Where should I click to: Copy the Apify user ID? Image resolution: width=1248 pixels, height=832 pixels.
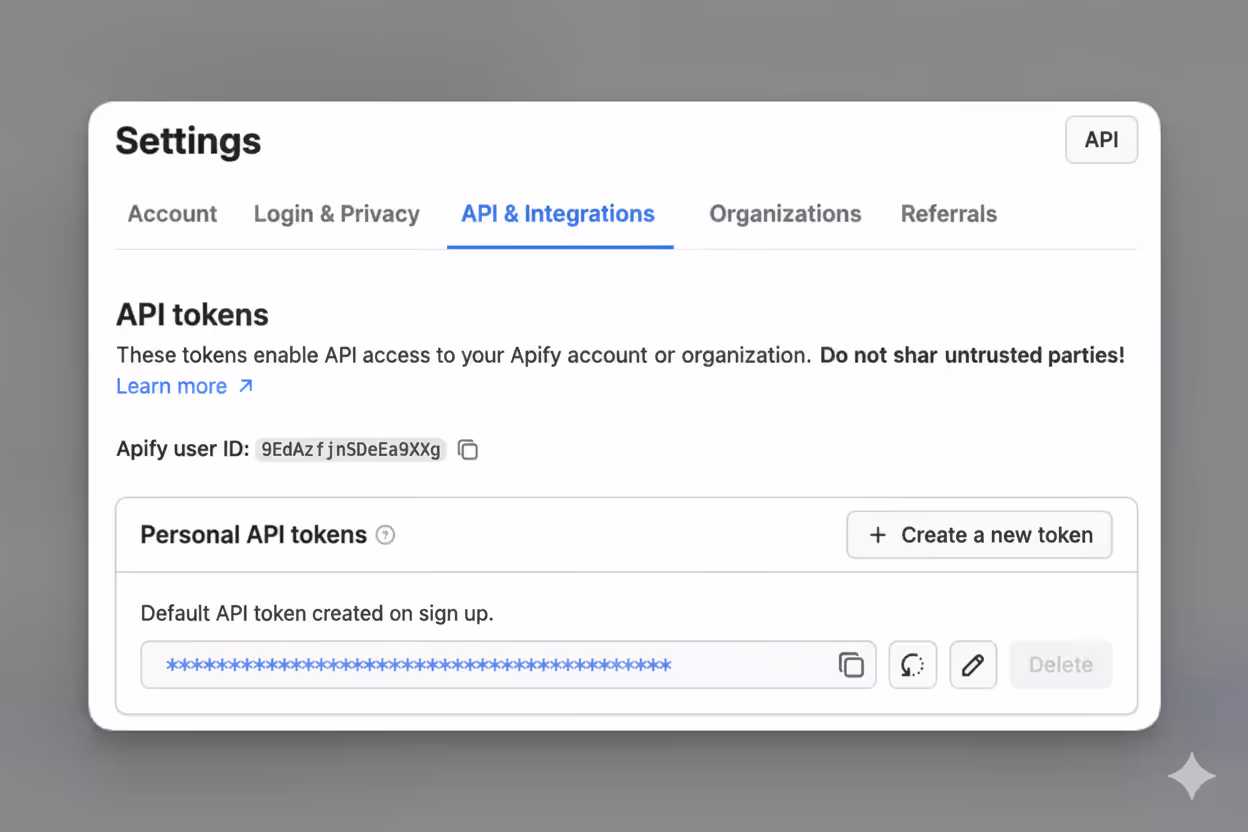point(468,450)
